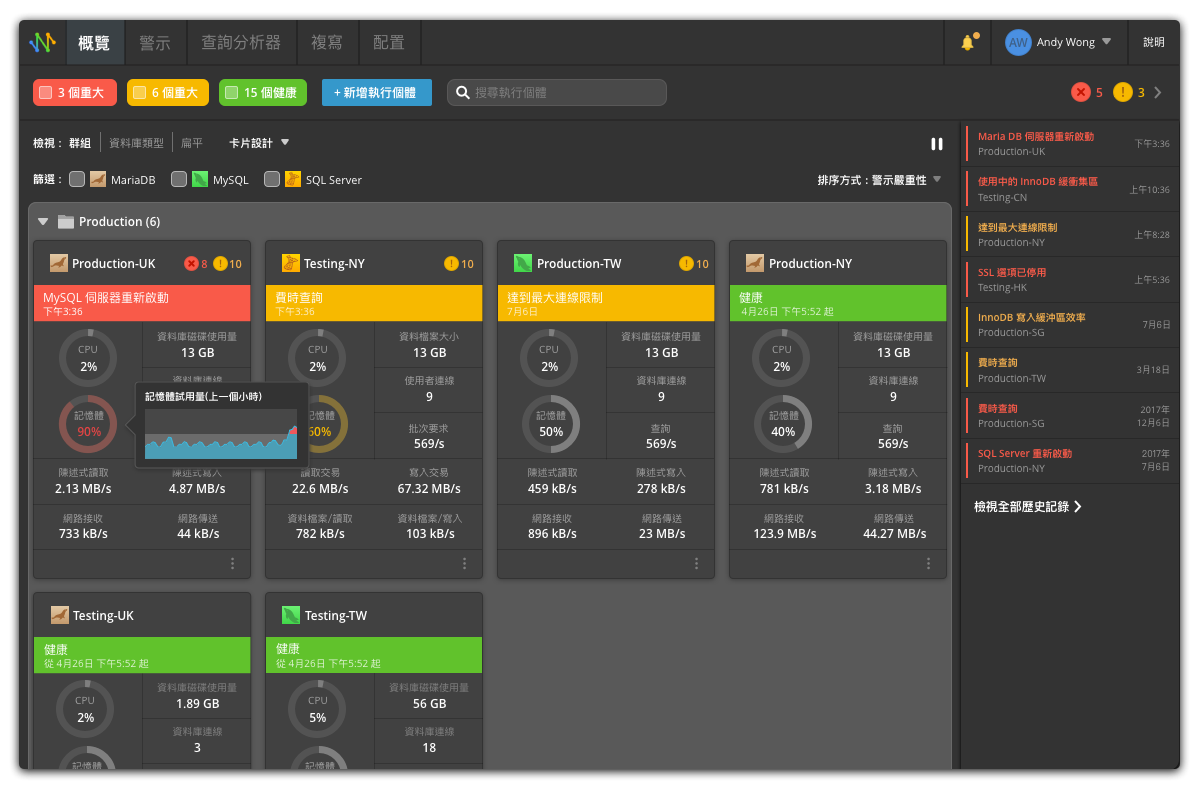This screenshot has width=1200, height=790.
Task: Click the MySQL icon on Testing-TW card
Action: [291, 615]
